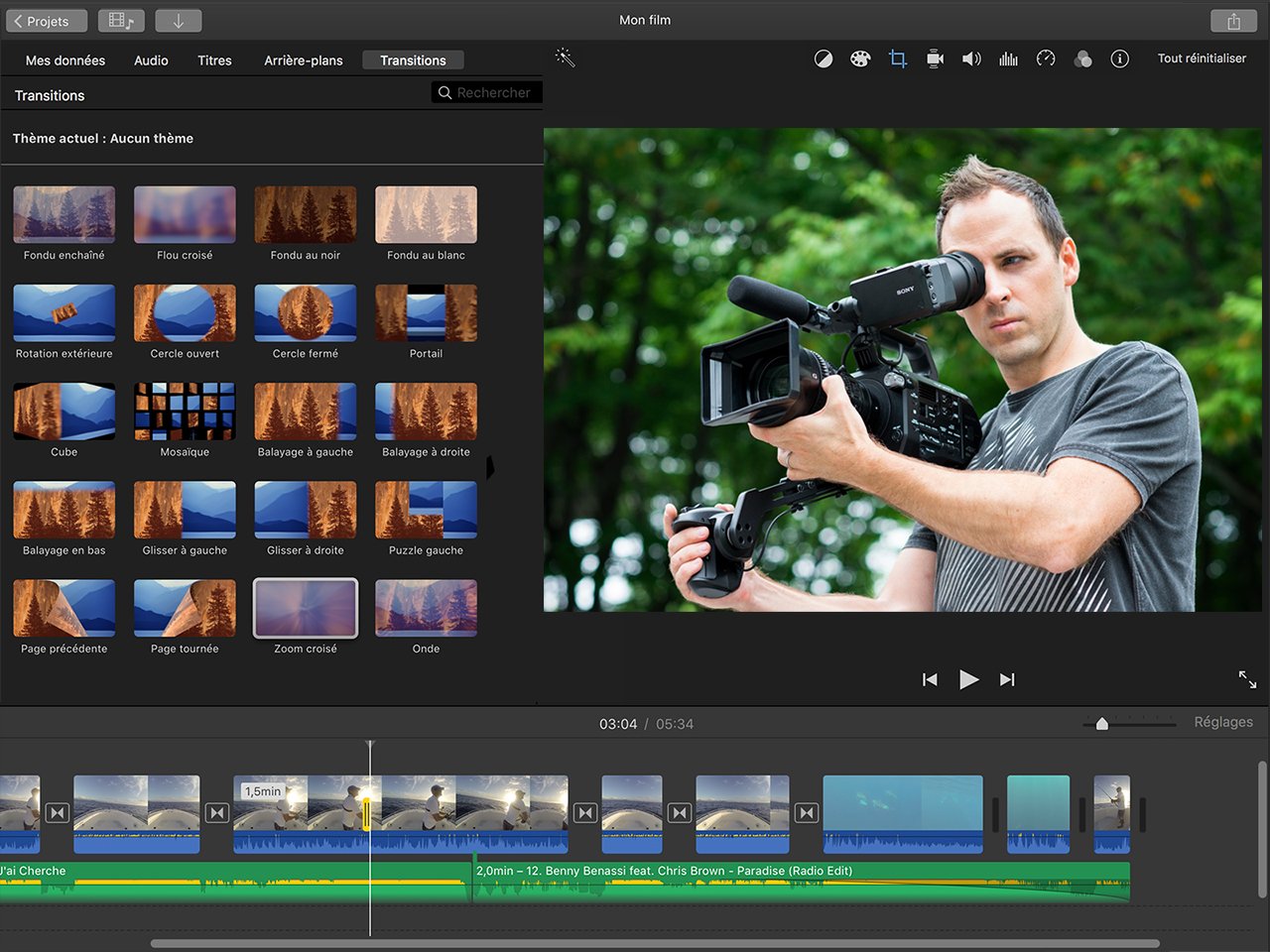Enter fullscreen playback mode
This screenshot has width=1270, height=952.
click(x=1247, y=680)
